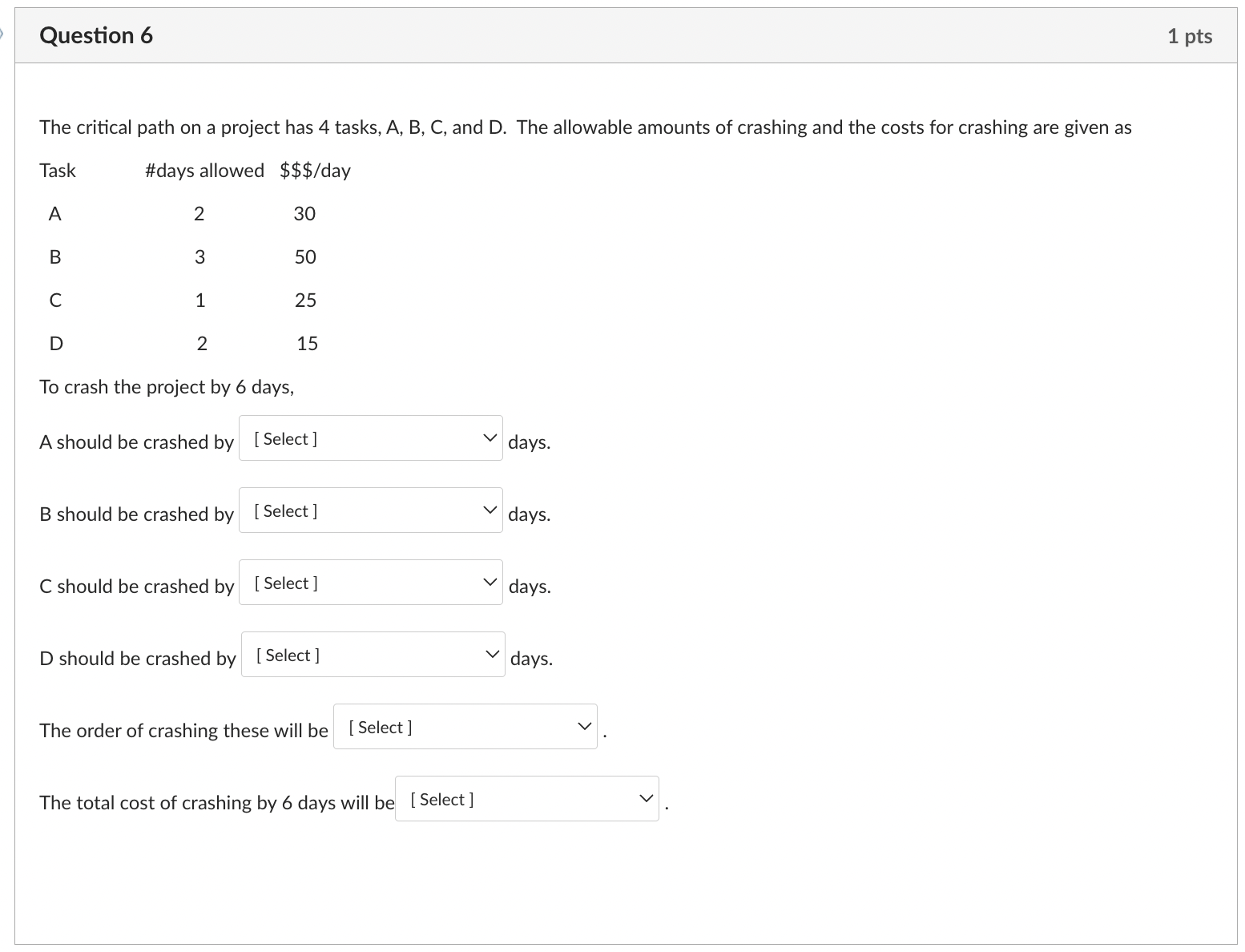This screenshot has height=952, width=1245.
Task: Click the chevron on the crashing order select
Action: pos(583,725)
